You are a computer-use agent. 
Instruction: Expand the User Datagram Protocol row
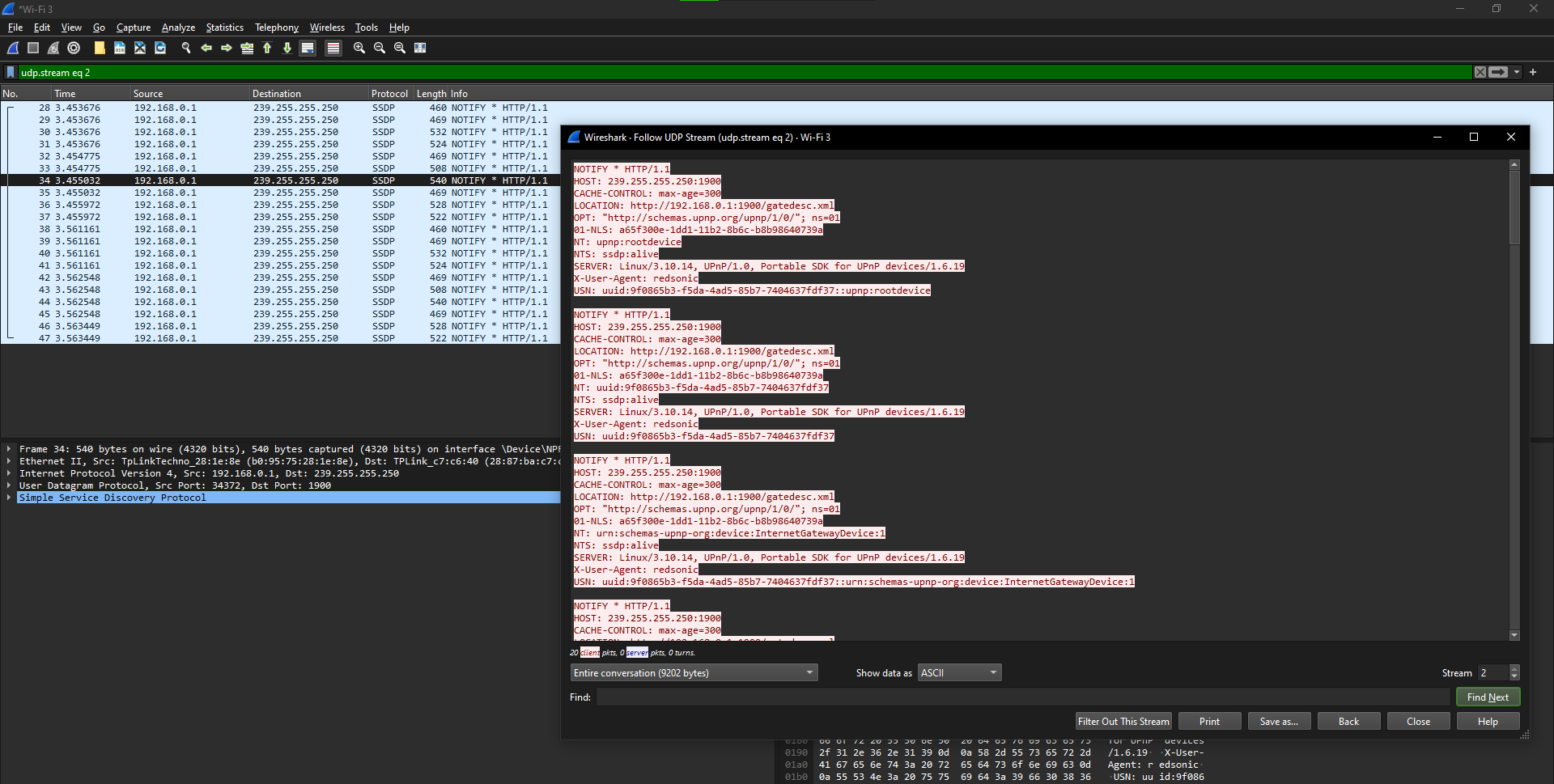tap(9, 485)
